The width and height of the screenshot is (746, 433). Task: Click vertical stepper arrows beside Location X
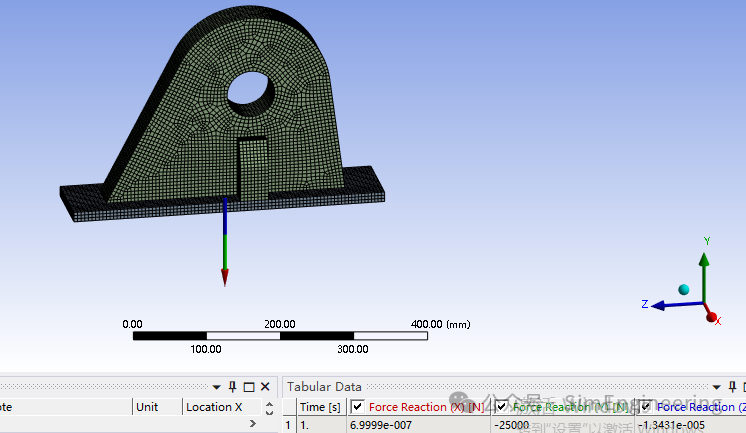click(x=269, y=408)
